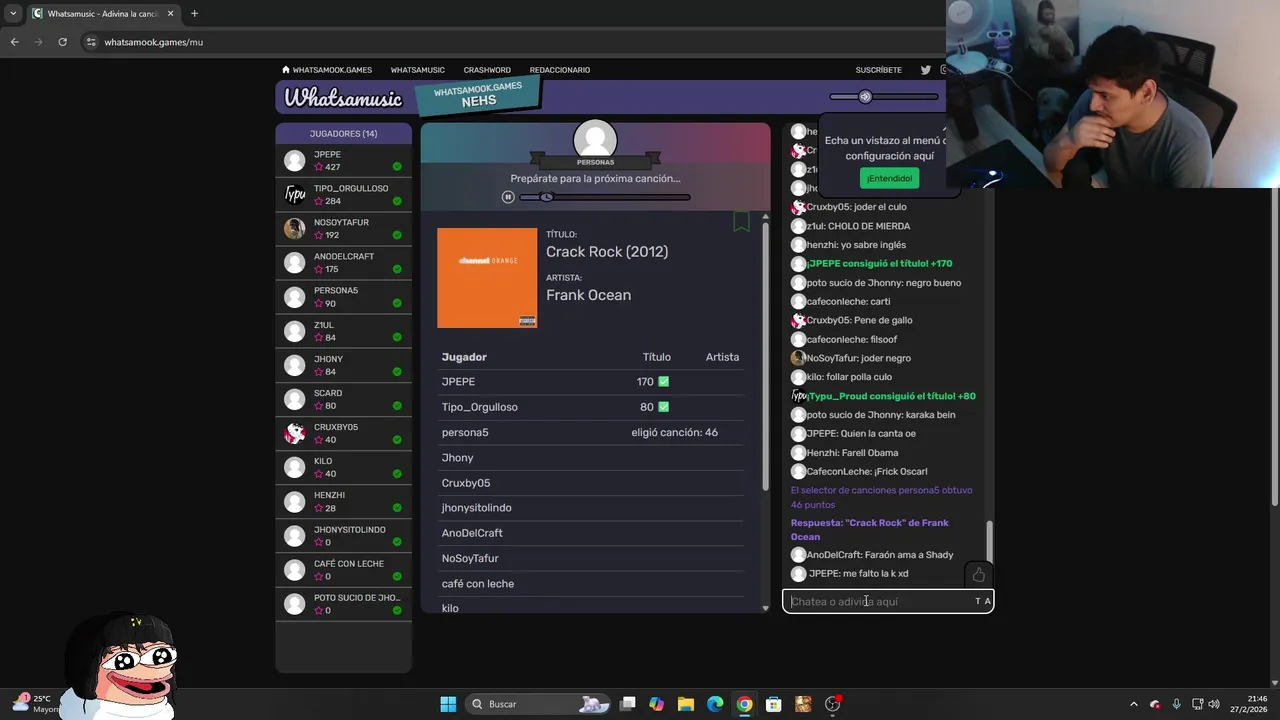Screen dimensions: 1280x720
Task: Select player SCARD in players list
Action: click(343, 399)
